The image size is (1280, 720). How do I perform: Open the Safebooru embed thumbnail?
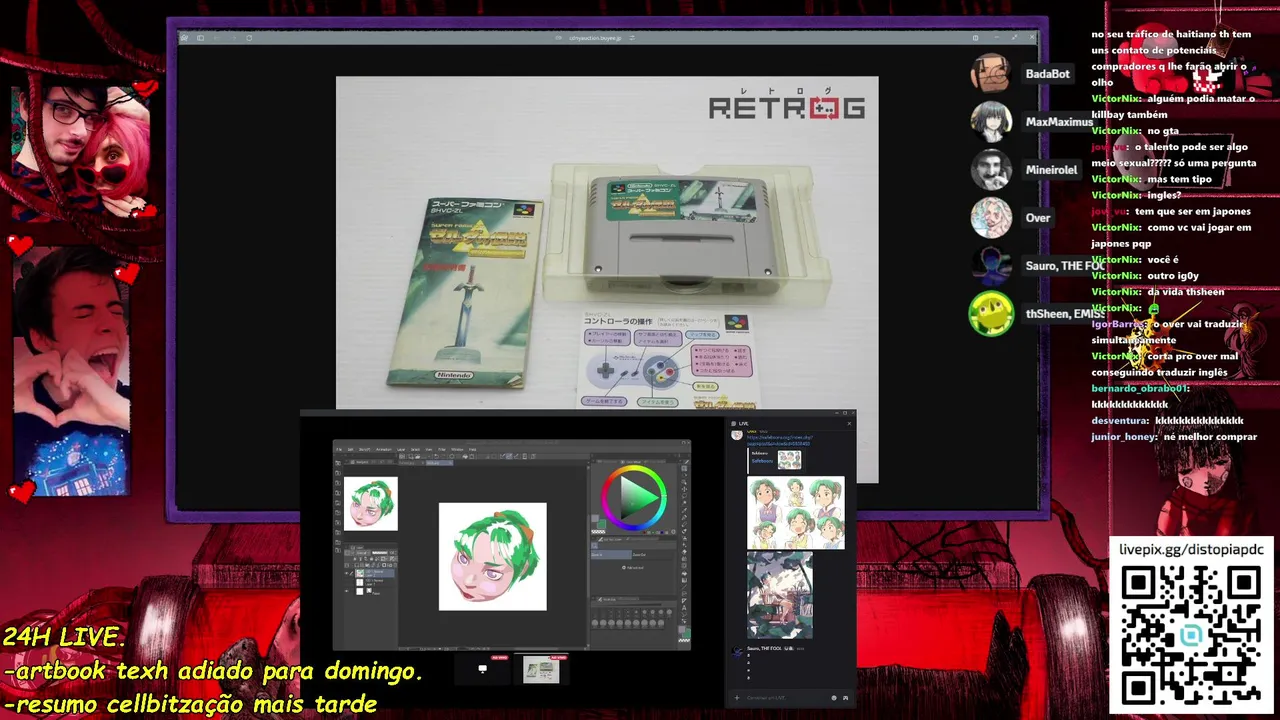click(x=789, y=460)
